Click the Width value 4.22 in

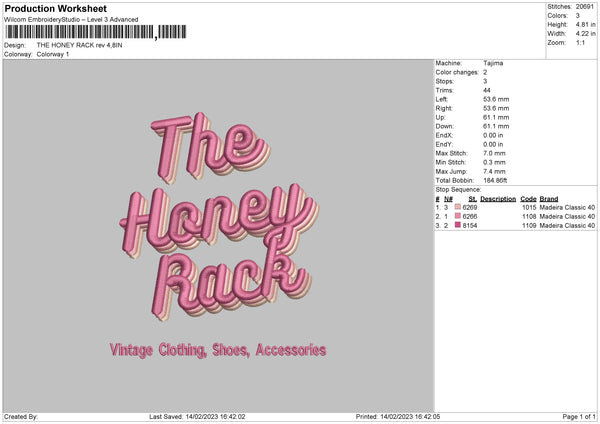tap(585, 34)
